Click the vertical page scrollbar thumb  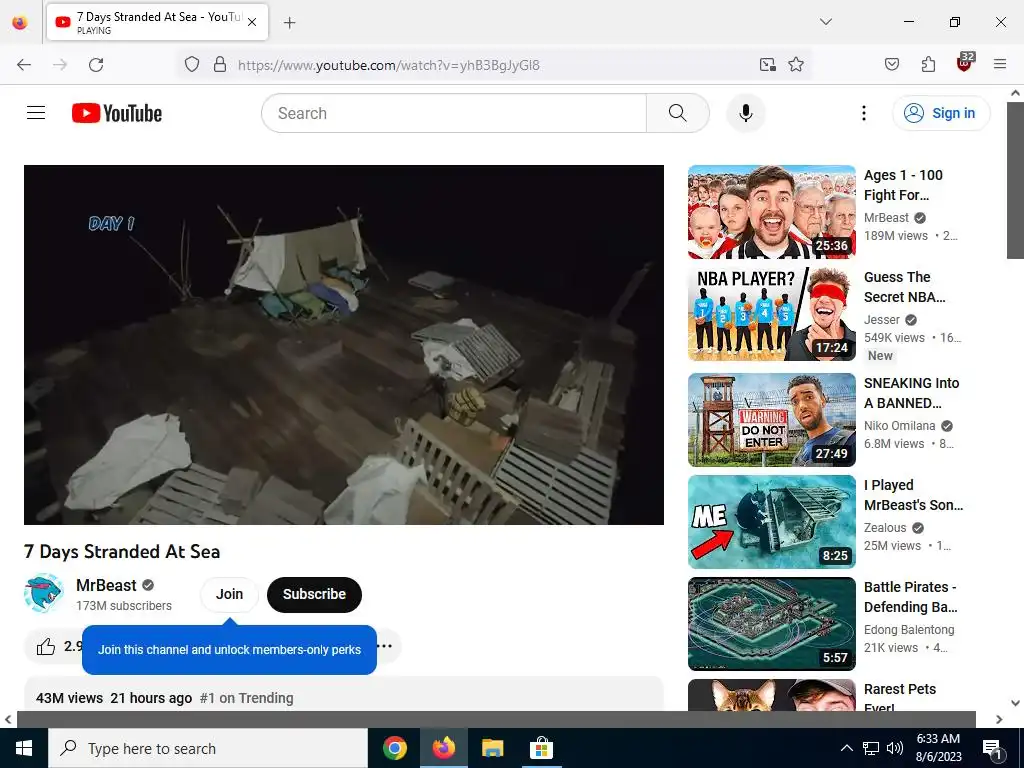[x=1015, y=180]
